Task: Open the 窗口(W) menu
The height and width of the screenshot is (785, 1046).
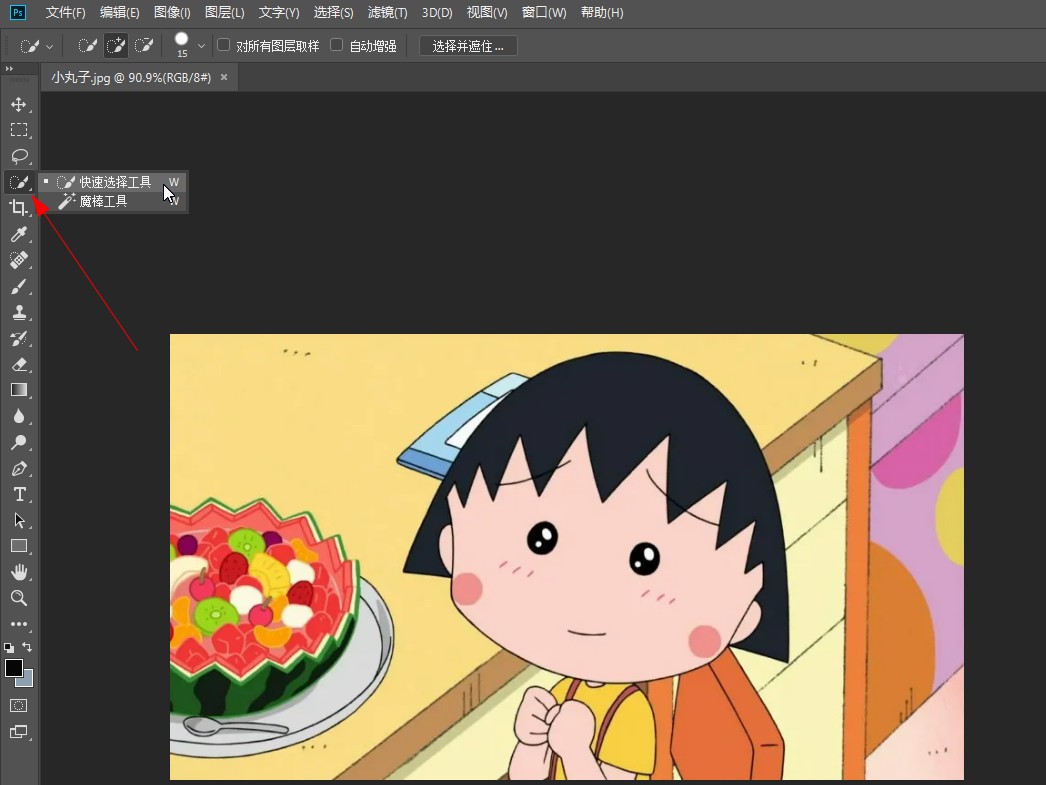Action: pos(544,13)
